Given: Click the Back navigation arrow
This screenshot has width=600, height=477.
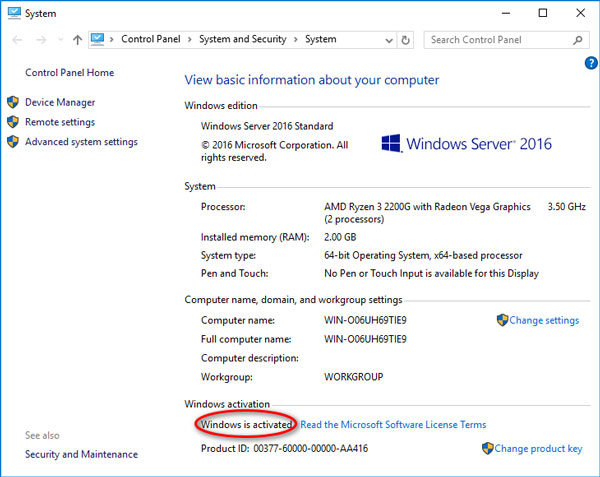Looking at the screenshot, I should [15, 40].
